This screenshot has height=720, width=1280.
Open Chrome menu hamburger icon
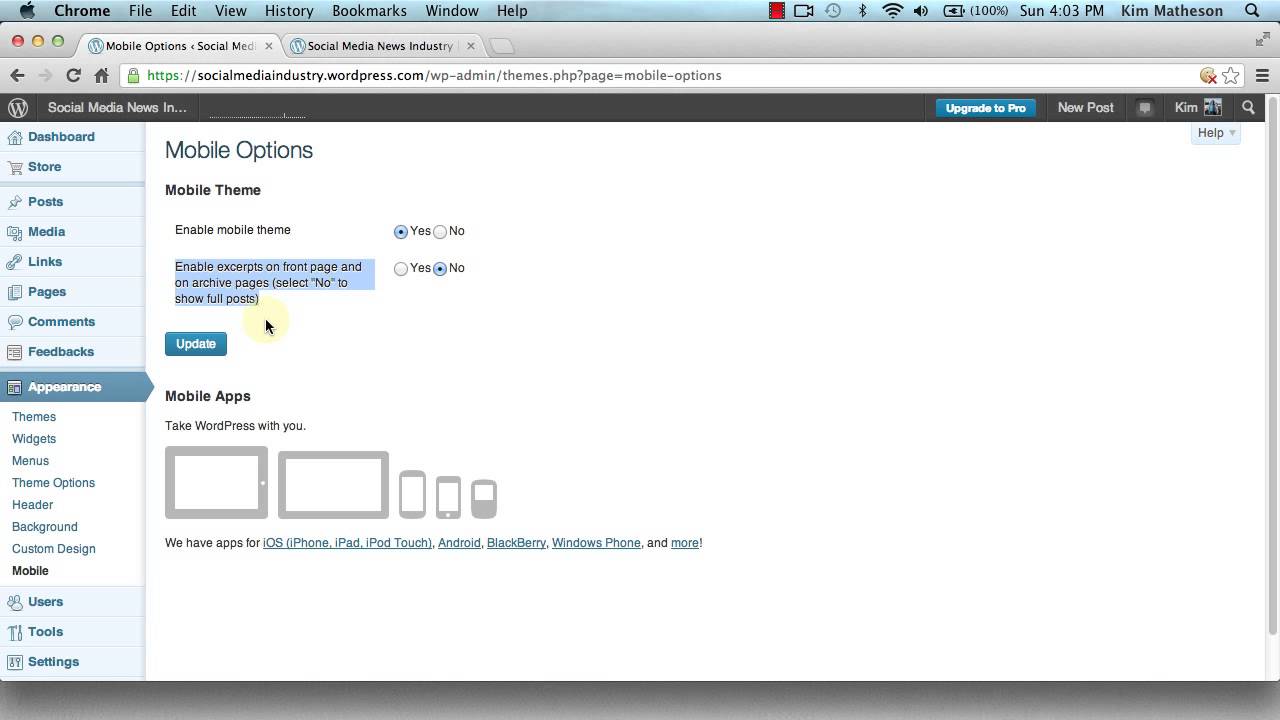[1262, 75]
